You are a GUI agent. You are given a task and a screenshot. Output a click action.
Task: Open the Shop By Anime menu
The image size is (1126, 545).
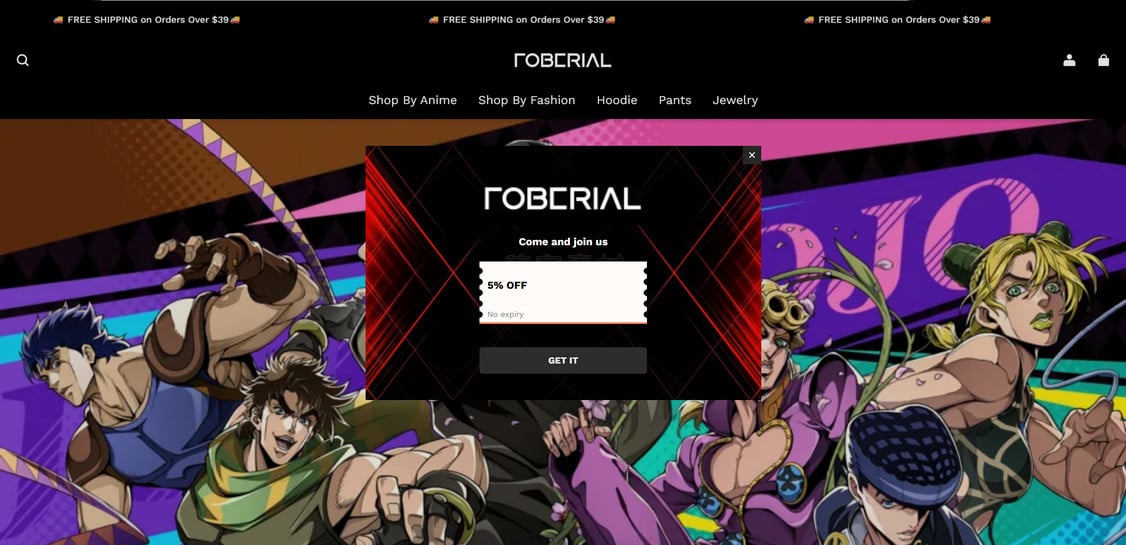(412, 100)
